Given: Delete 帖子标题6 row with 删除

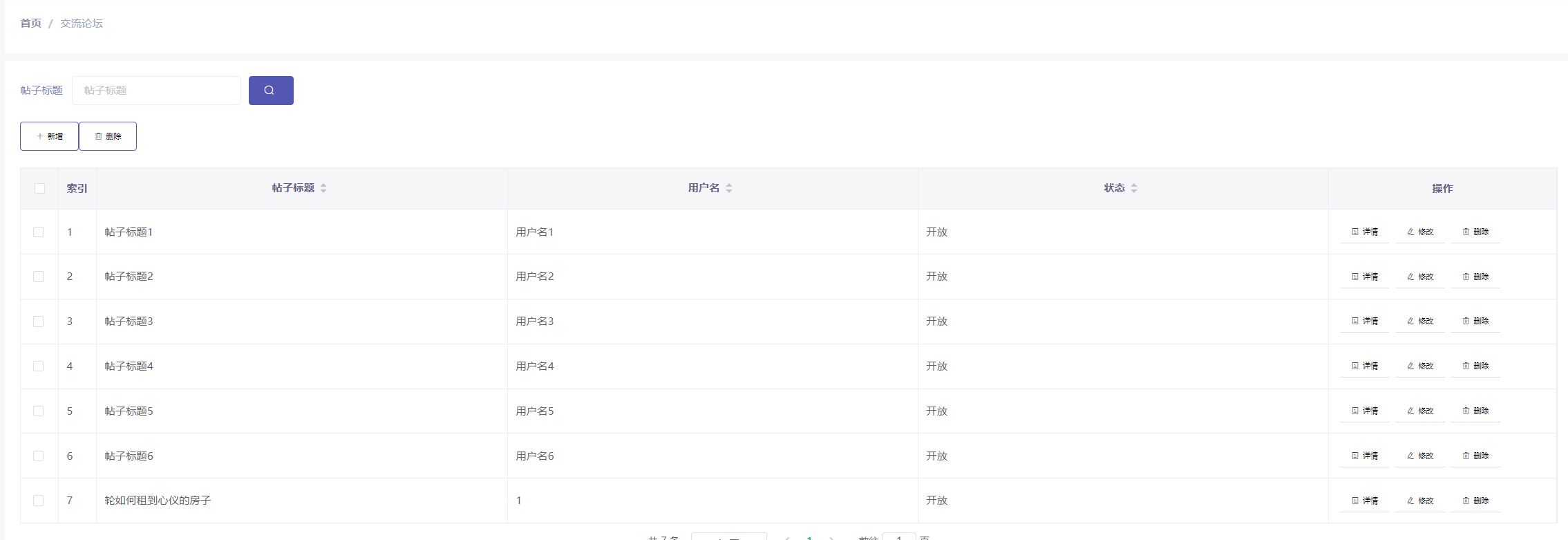Looking at the screenshot, I should (1475, 456).
